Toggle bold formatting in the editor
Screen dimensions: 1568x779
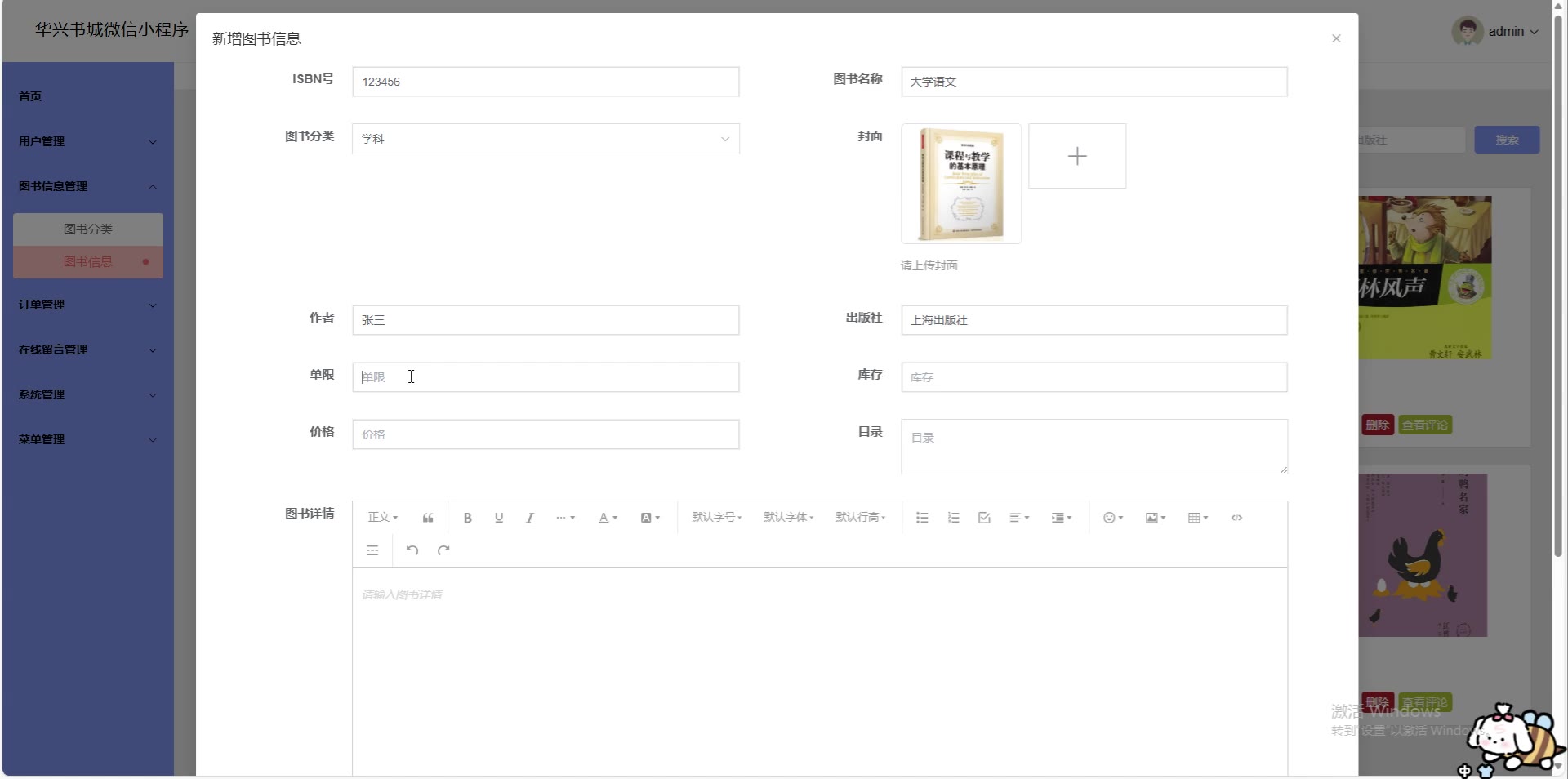[468, 518]
